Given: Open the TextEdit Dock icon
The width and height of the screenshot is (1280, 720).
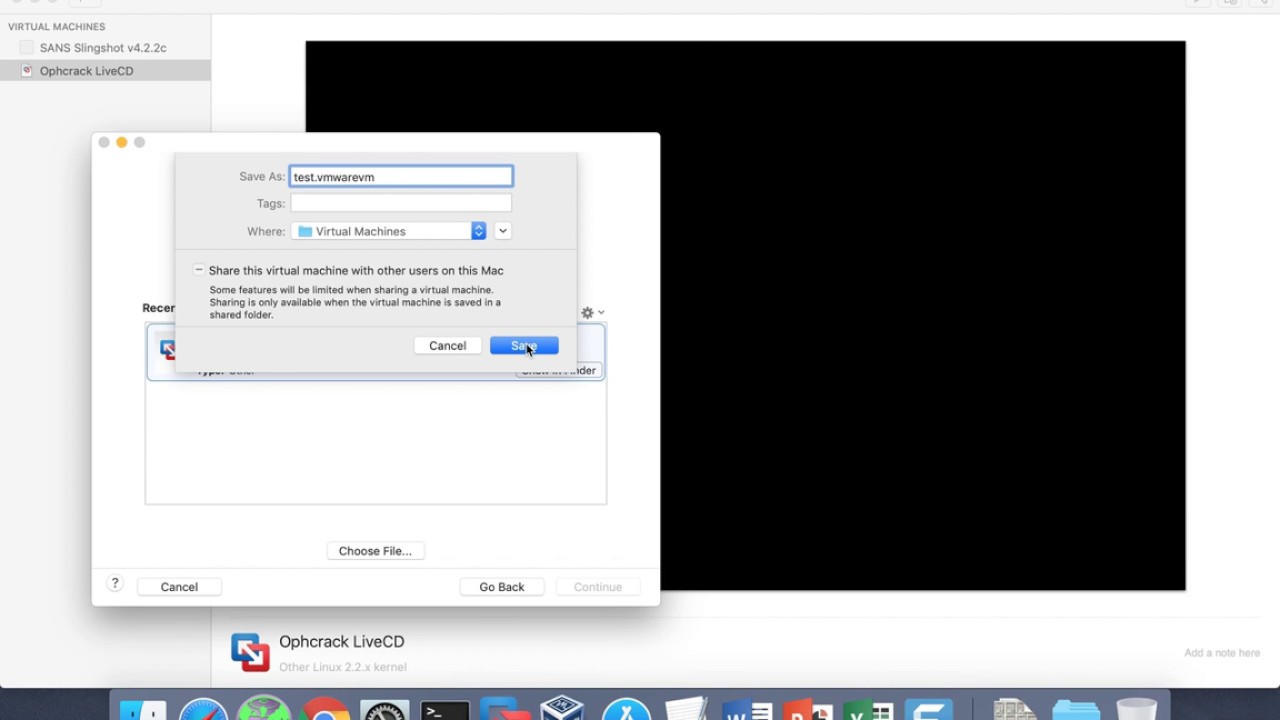Looking at the screenshot, I should pyautogui.click(x=686, y=709).
